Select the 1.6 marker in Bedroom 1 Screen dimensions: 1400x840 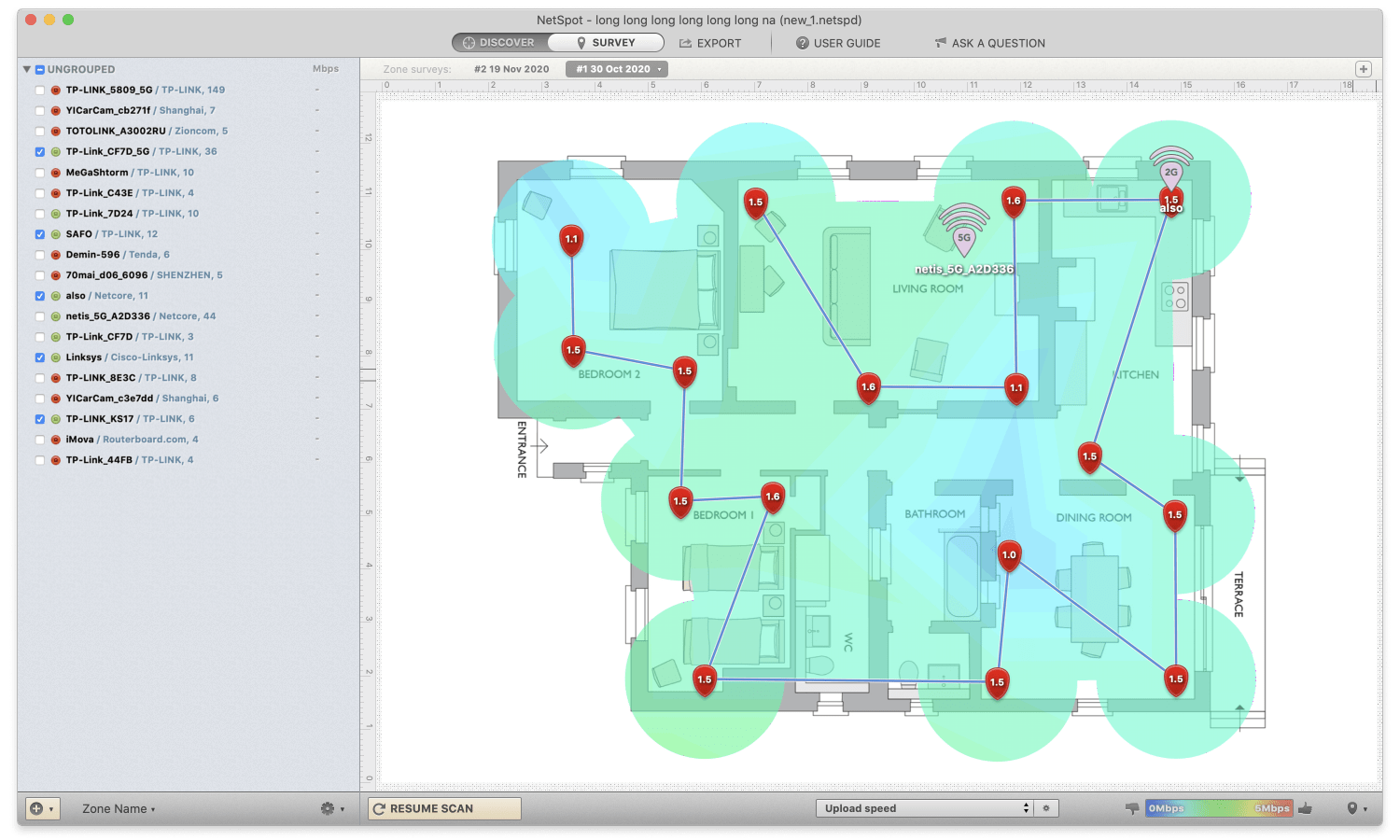773,498
